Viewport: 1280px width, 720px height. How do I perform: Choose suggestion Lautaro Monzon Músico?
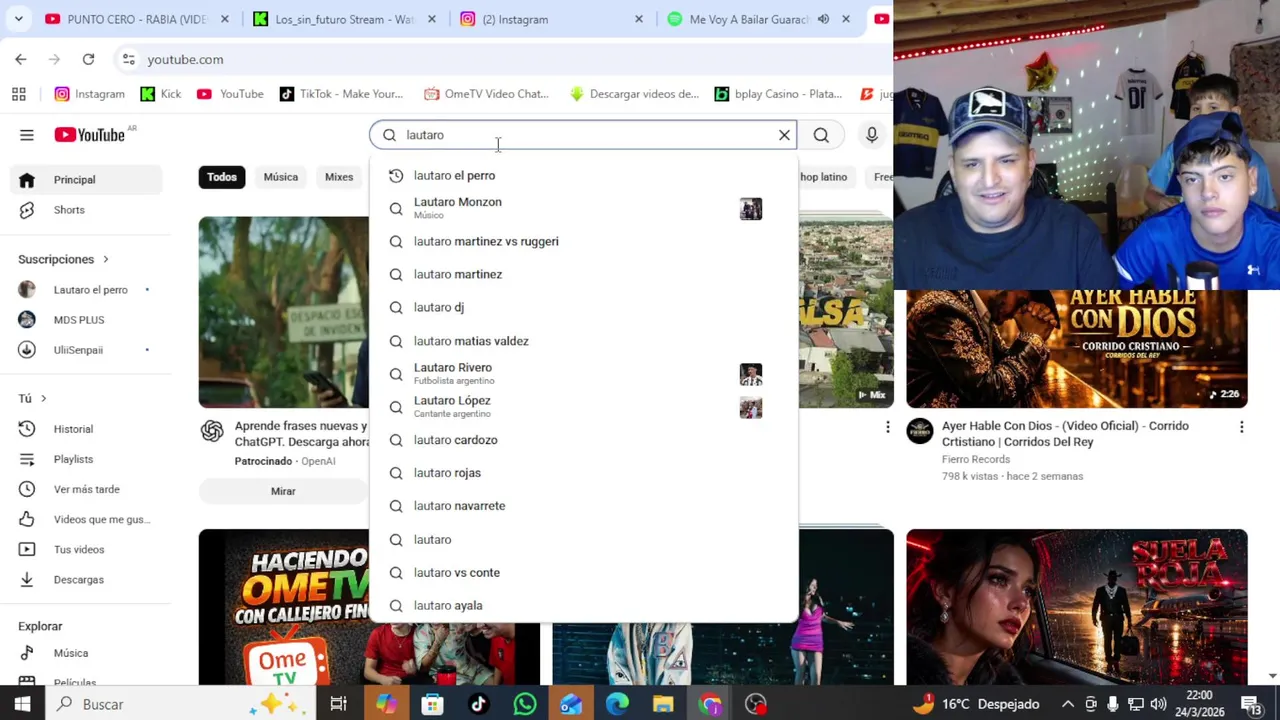tap(584, 208)
